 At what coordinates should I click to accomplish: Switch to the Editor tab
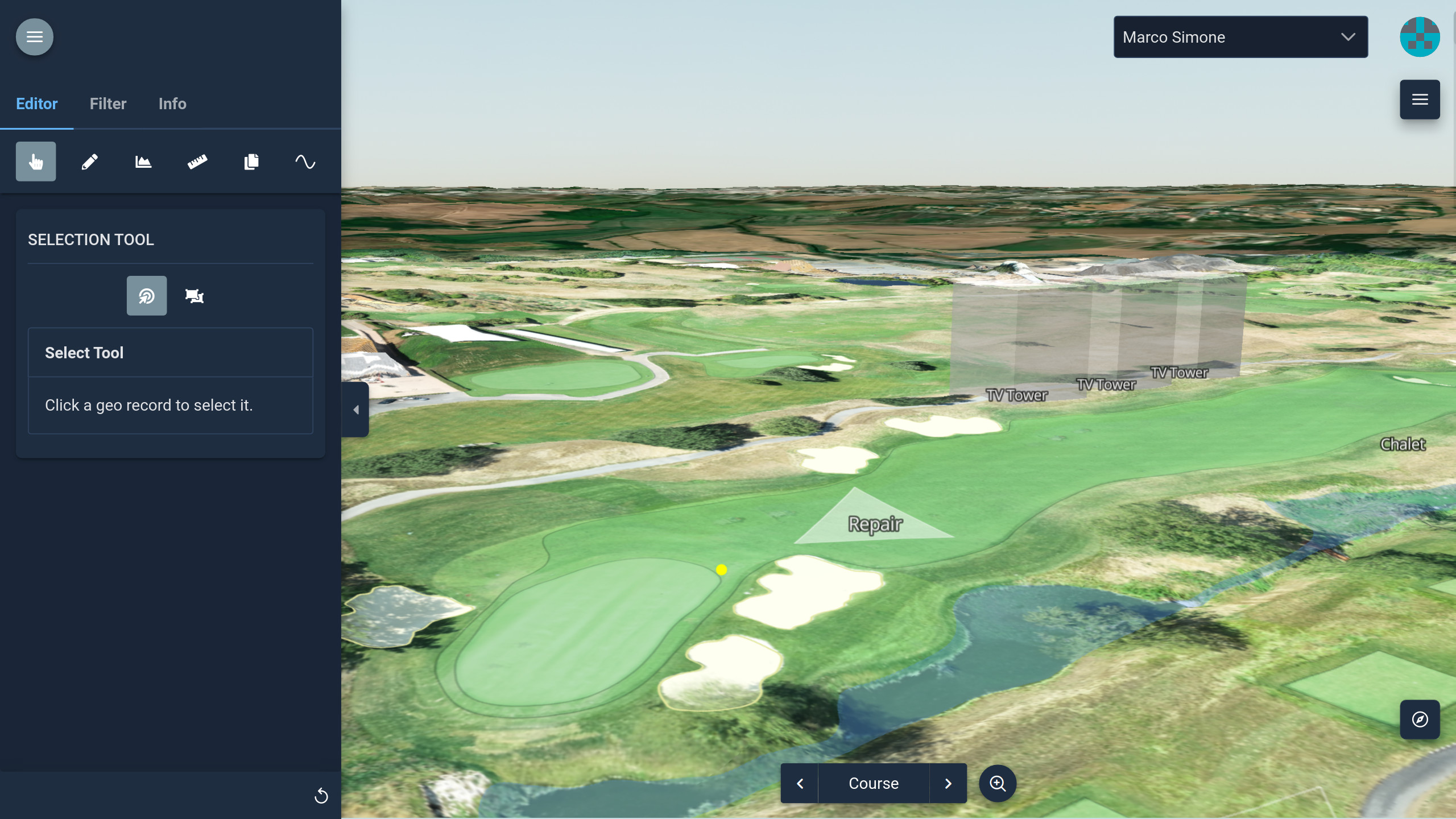pyautogui.click(x=37, y=104)
